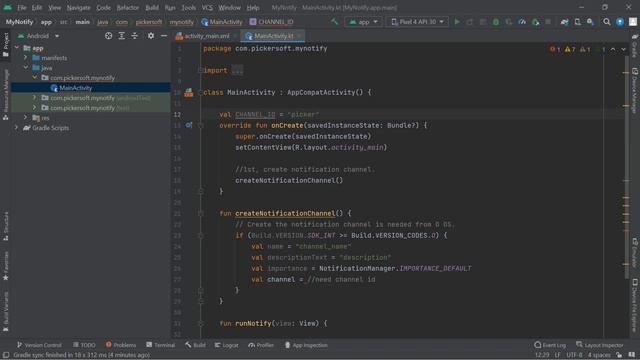
Task: Click Select Opened File target icon
Action: pyautogui.click(x=109, y=36)
